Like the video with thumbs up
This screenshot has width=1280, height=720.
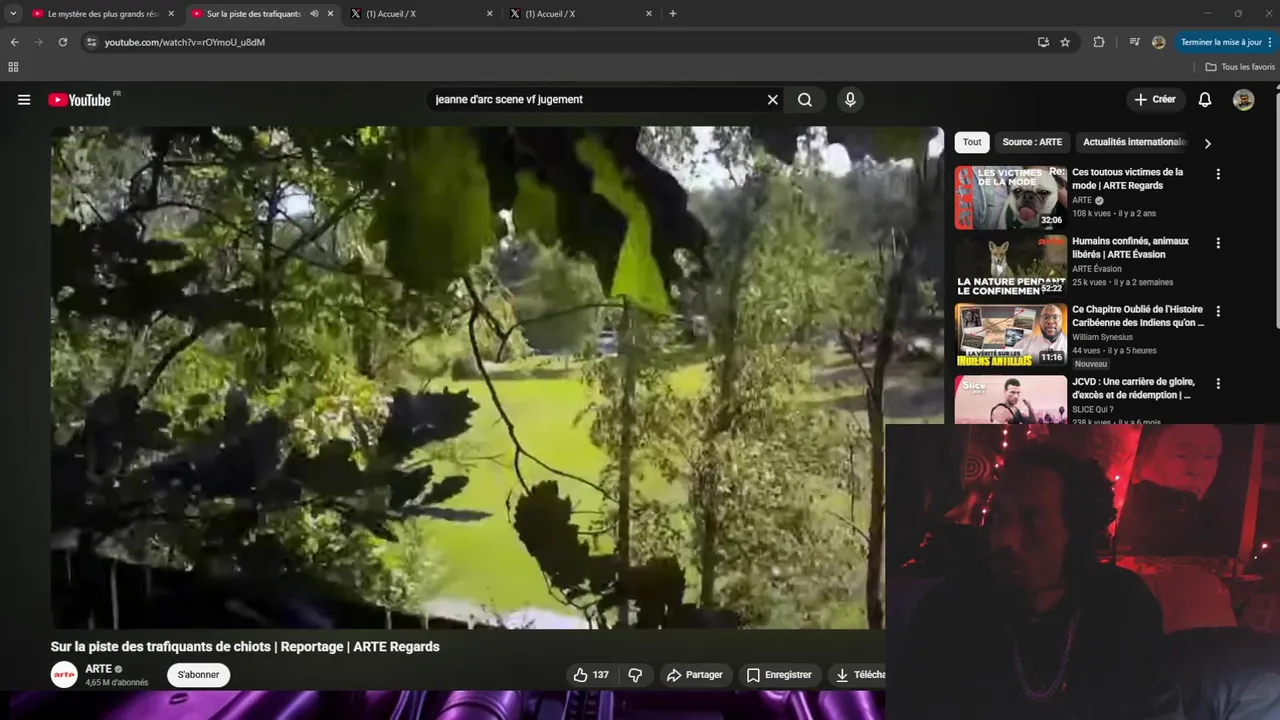[x=590, y=675]
